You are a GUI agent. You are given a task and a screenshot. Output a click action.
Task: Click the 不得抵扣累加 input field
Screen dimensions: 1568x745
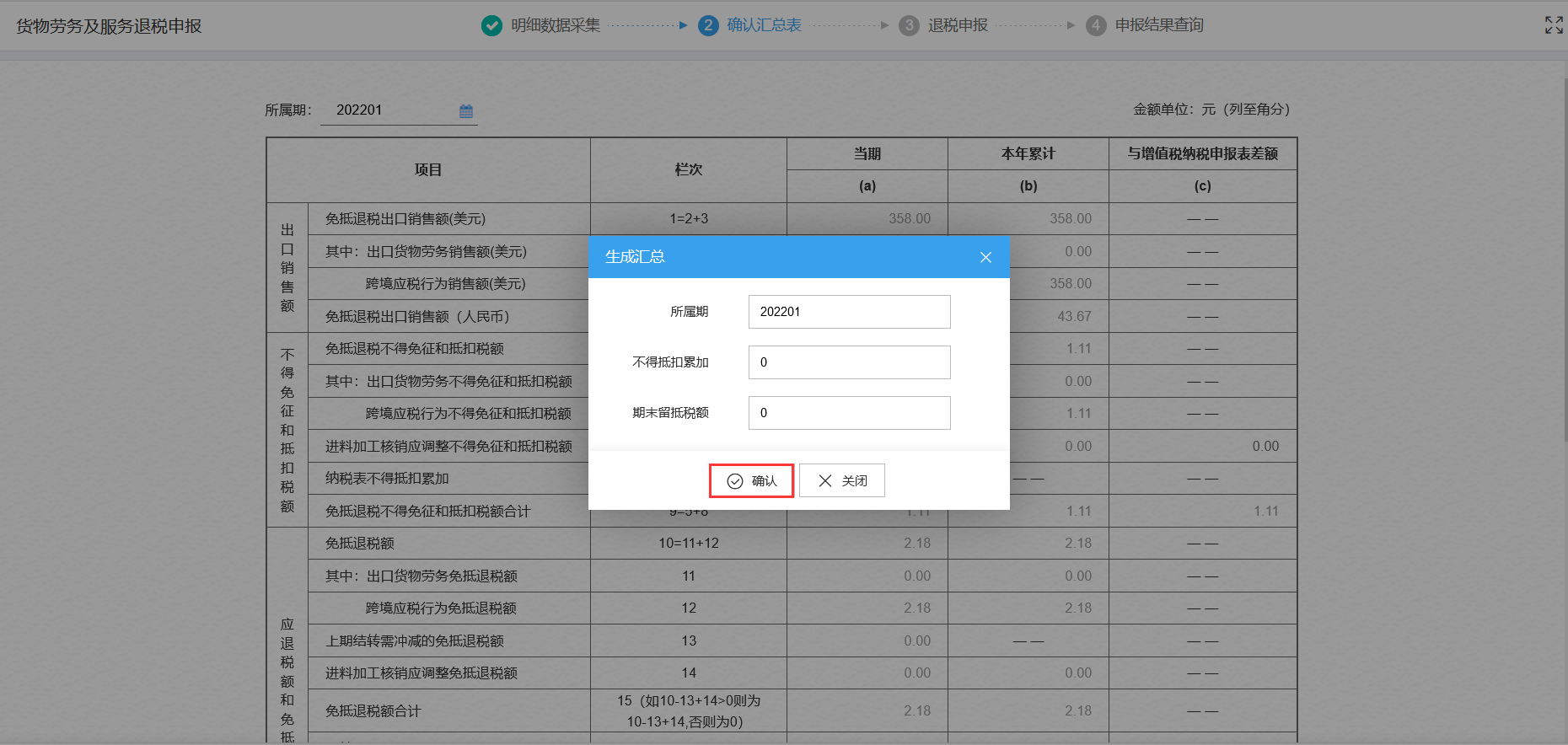(850, 362)
